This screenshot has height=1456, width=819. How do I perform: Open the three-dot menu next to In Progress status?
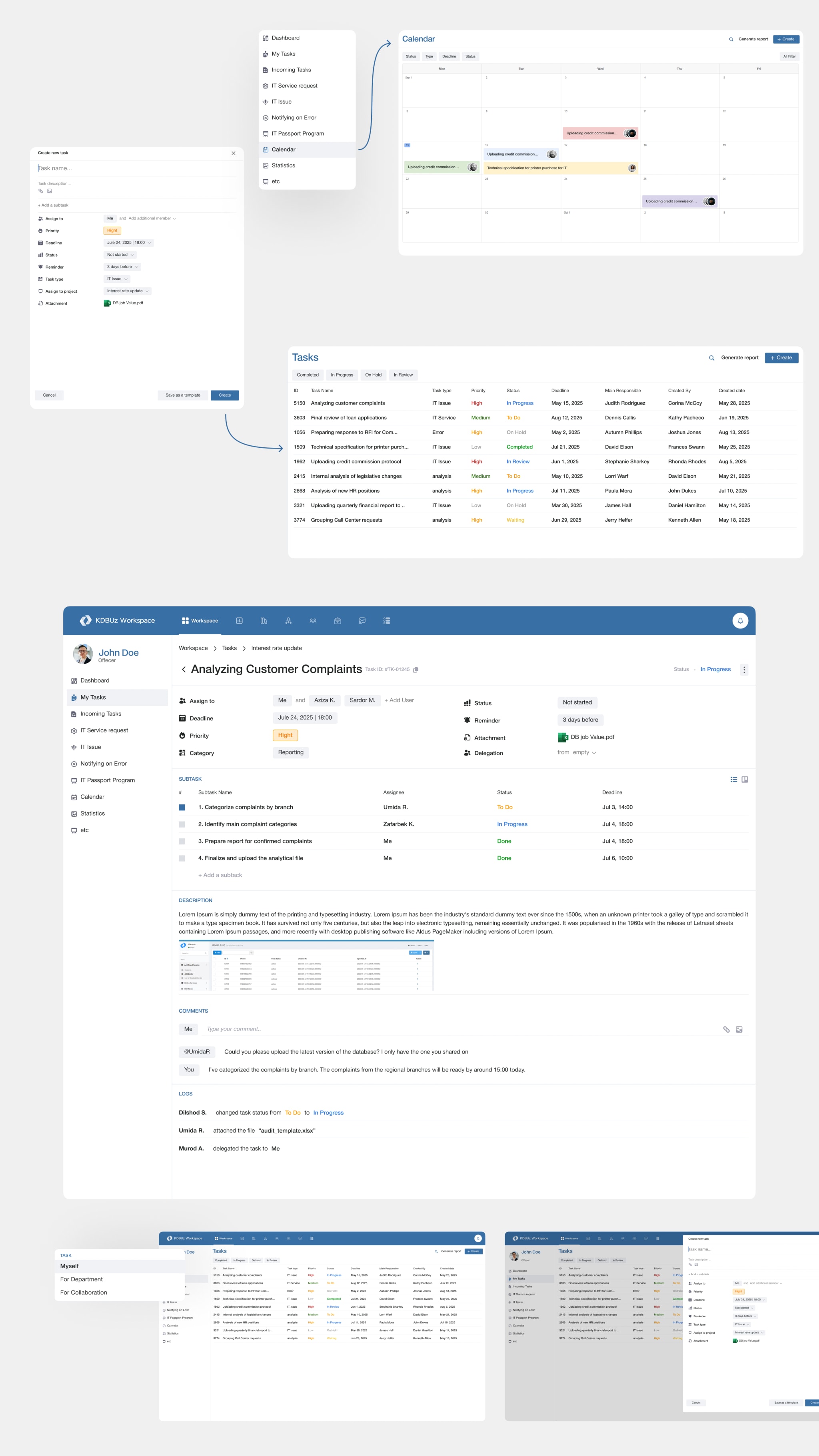tap(744, 669)
